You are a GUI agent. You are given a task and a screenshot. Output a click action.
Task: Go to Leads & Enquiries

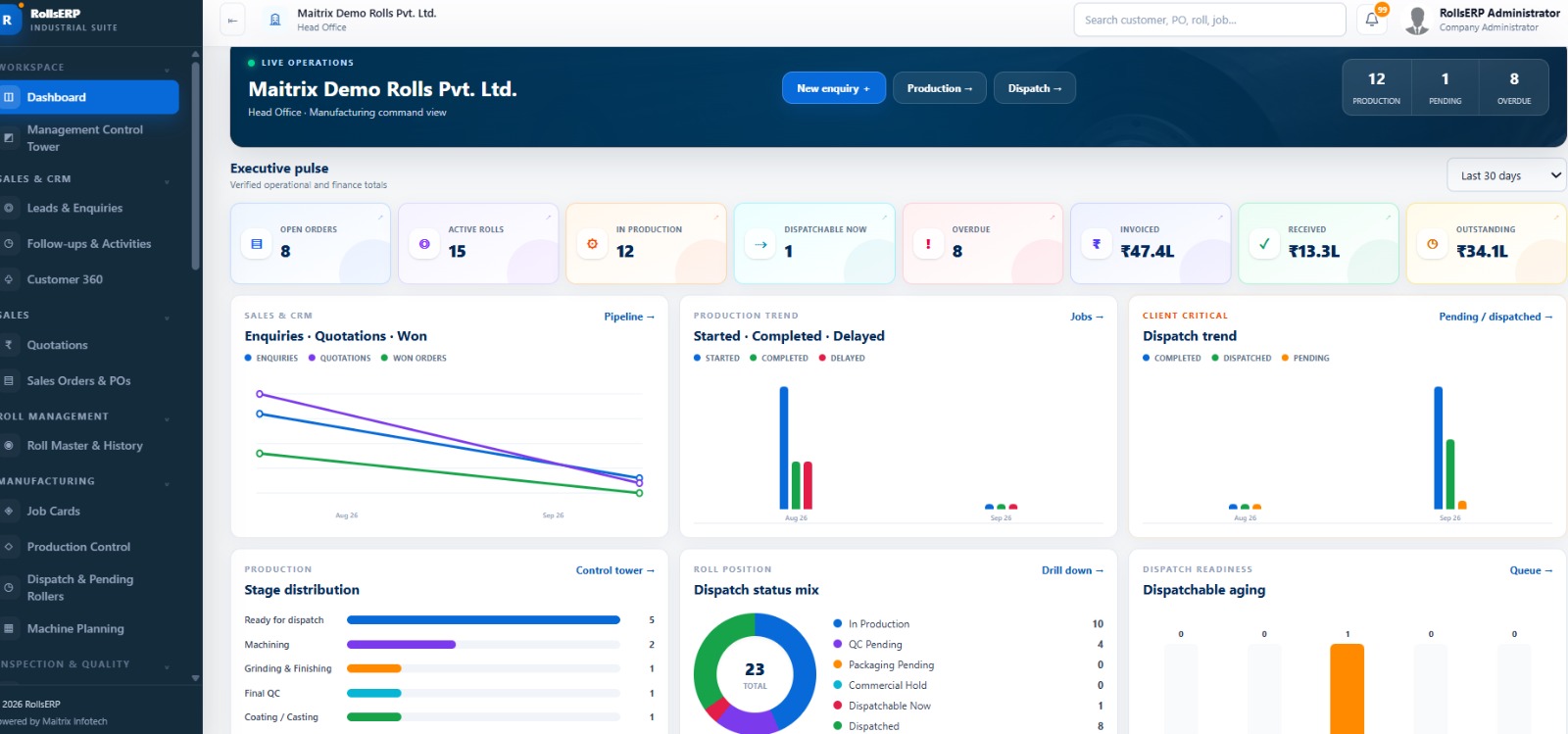[x=88, y=208]
